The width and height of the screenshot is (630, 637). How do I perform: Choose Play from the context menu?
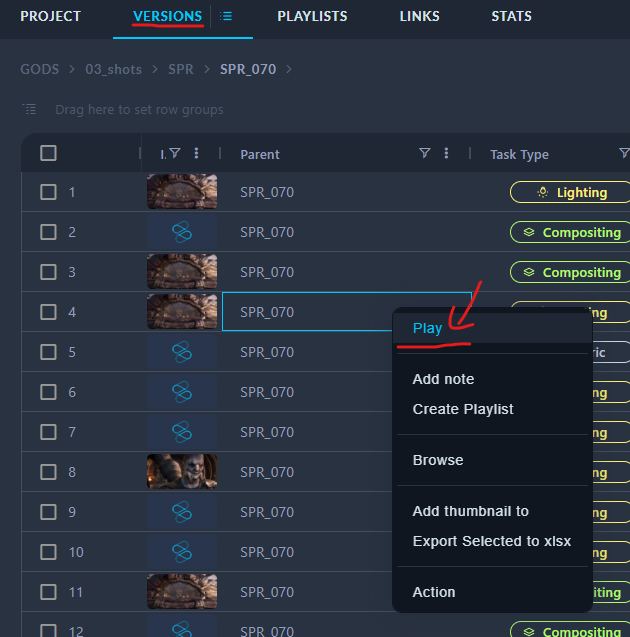tap(492, 328)
